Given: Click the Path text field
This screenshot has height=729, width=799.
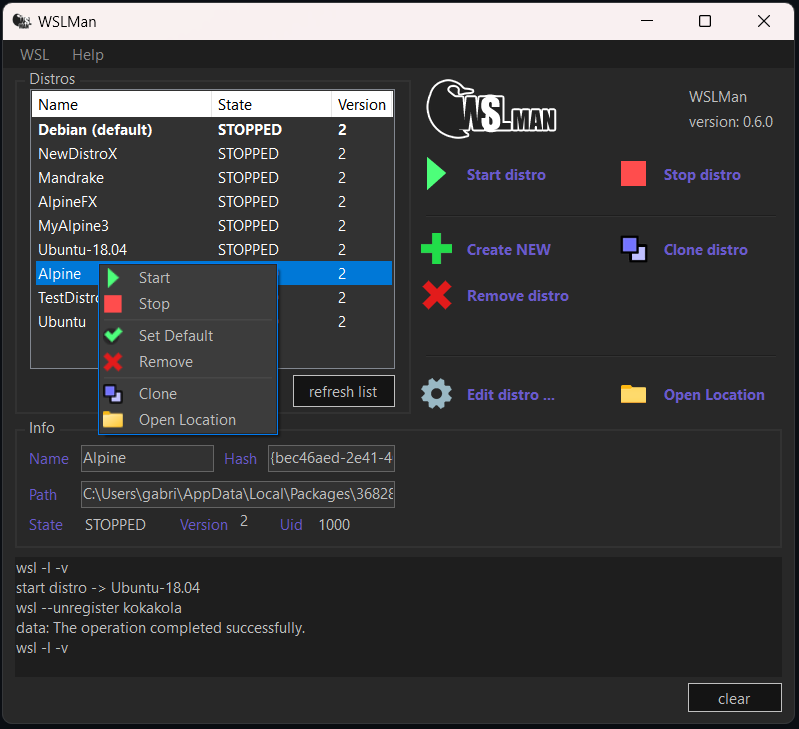Looking at the screenshot, I should point(238,494).
